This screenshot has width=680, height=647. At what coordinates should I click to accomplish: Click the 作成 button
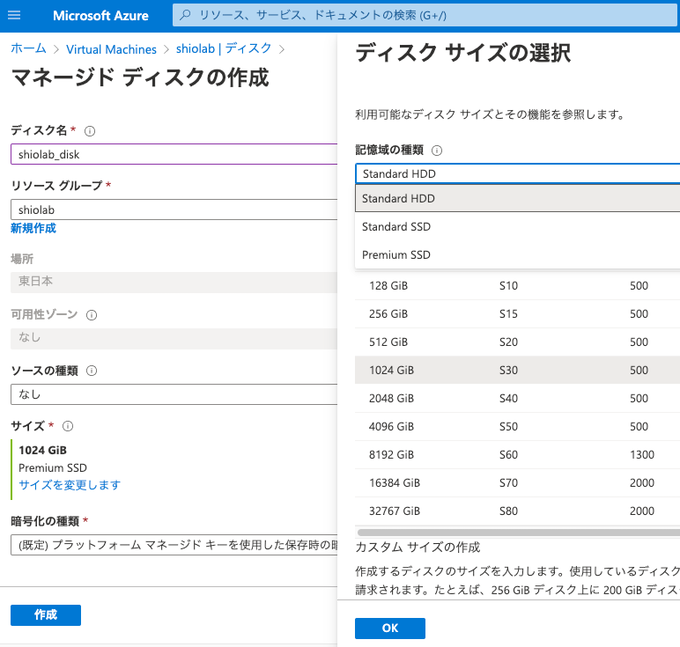(46, 615)
